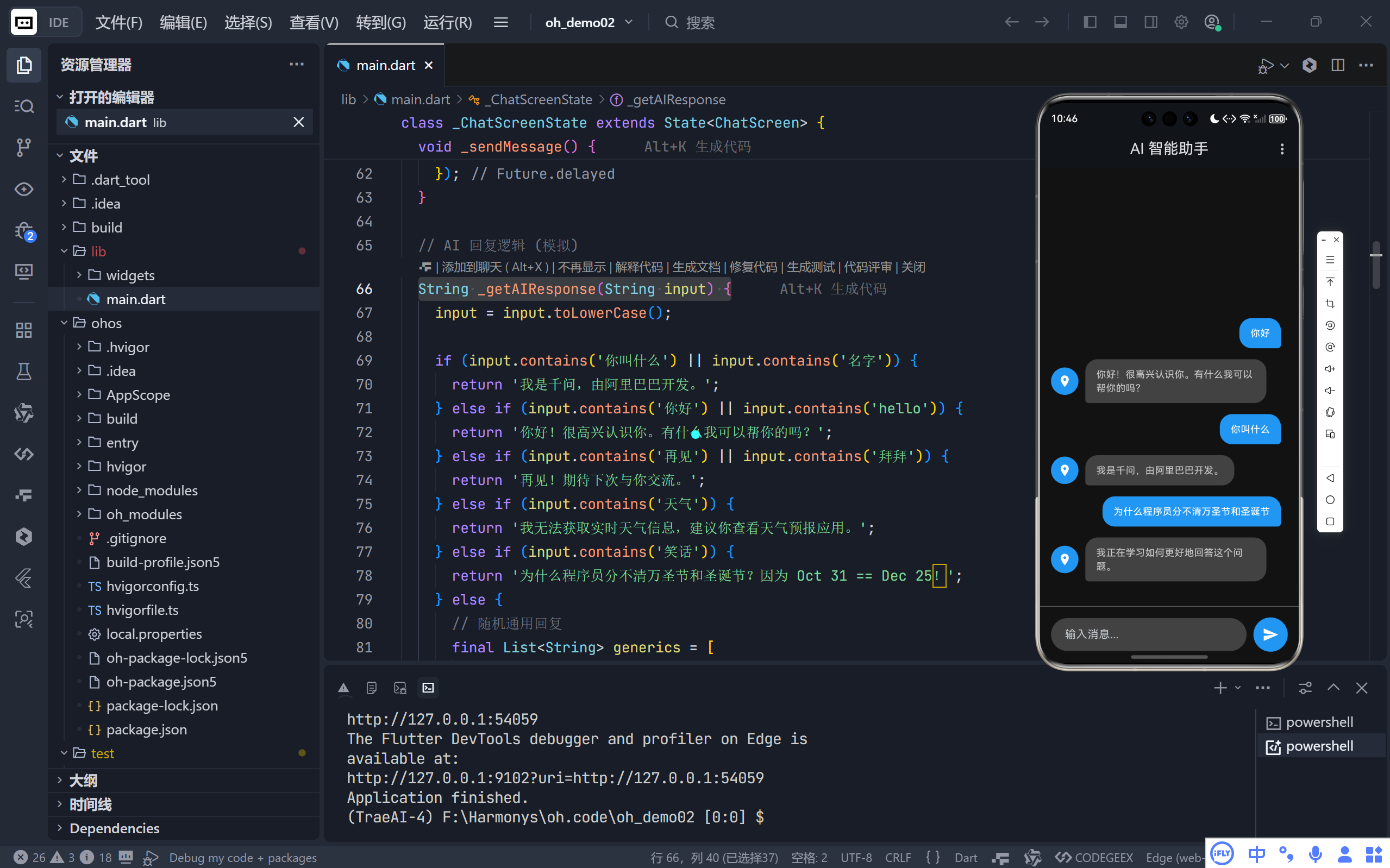Screen dimensions: 1390x868
Task: Open the global Search sidebar icon
Action: (23, 106)
